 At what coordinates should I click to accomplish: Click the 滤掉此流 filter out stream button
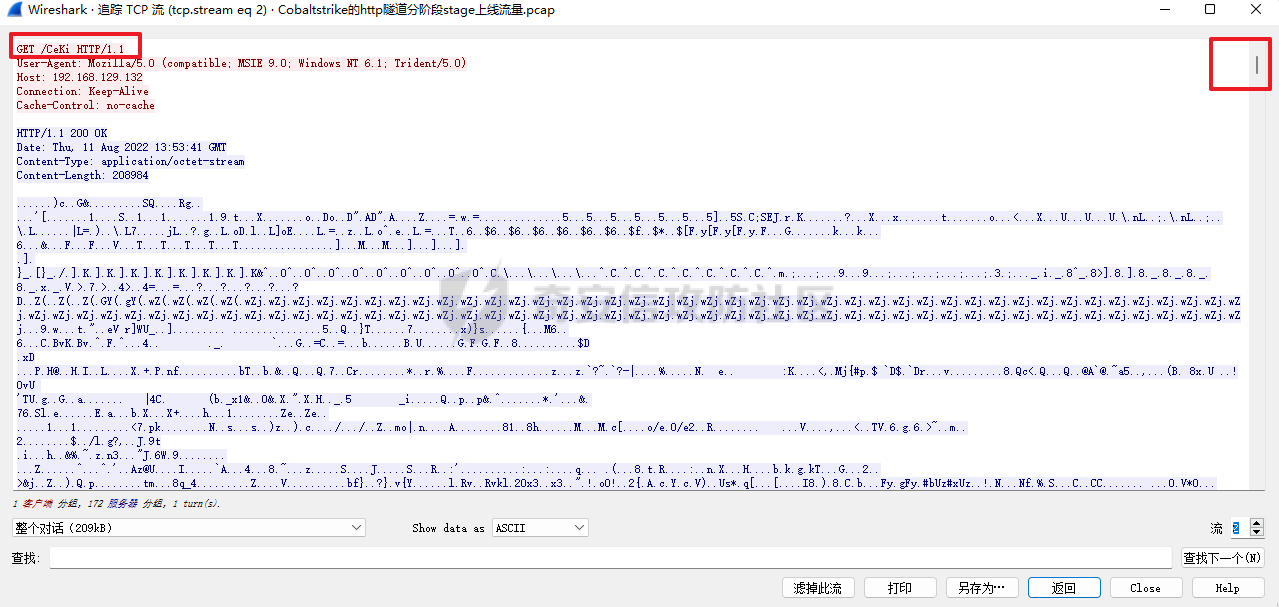[x=817, y=588]
